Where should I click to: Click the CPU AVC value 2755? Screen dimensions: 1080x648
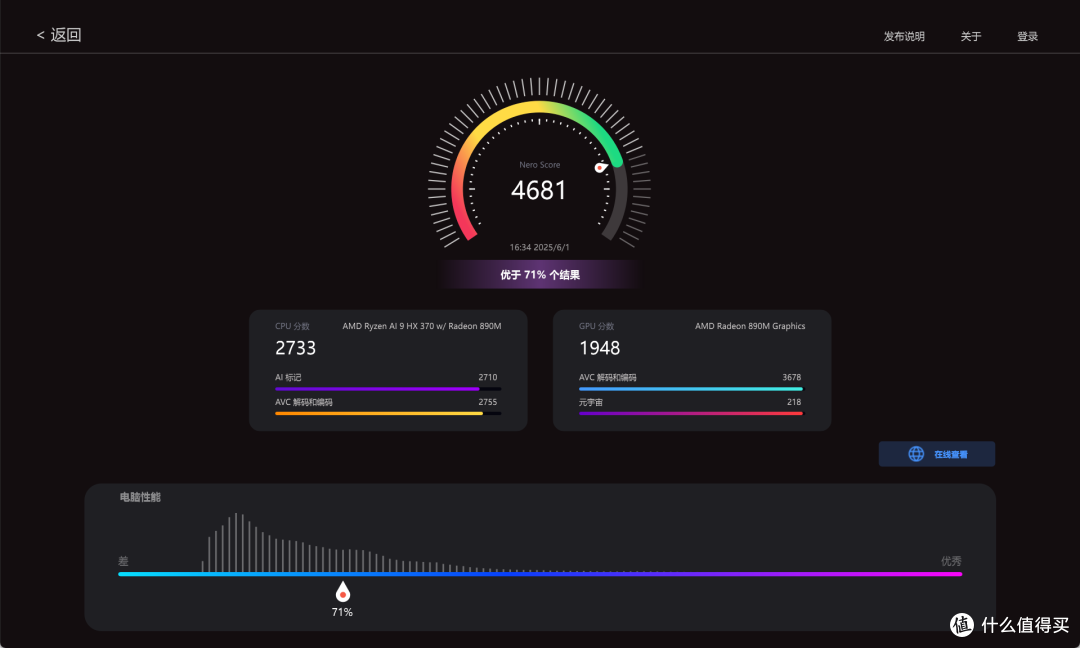(x=488, y=402)
